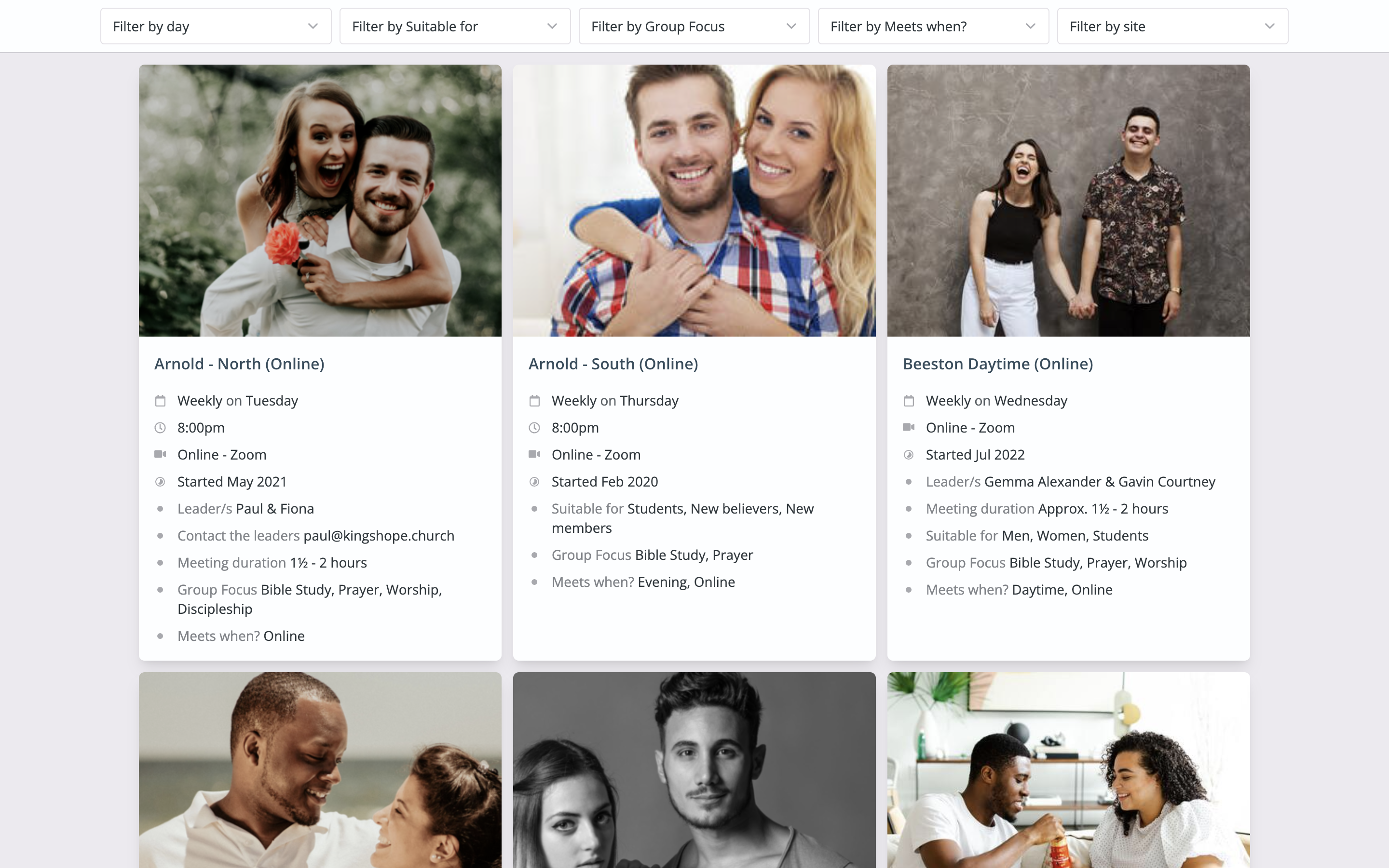Click Group Focus line in Beeston Daytime card
The image size is (1389, 868).
1056,563
